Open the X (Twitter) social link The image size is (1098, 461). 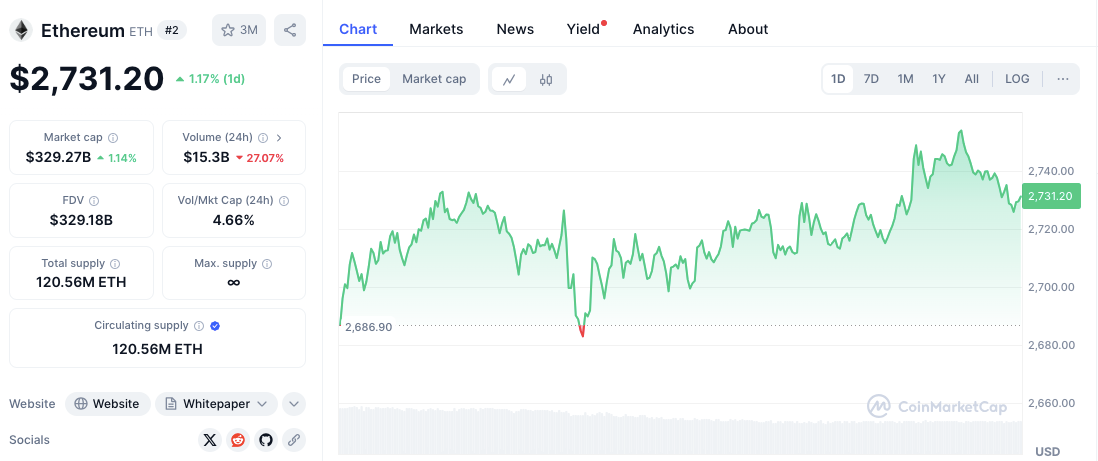(209, 439)
